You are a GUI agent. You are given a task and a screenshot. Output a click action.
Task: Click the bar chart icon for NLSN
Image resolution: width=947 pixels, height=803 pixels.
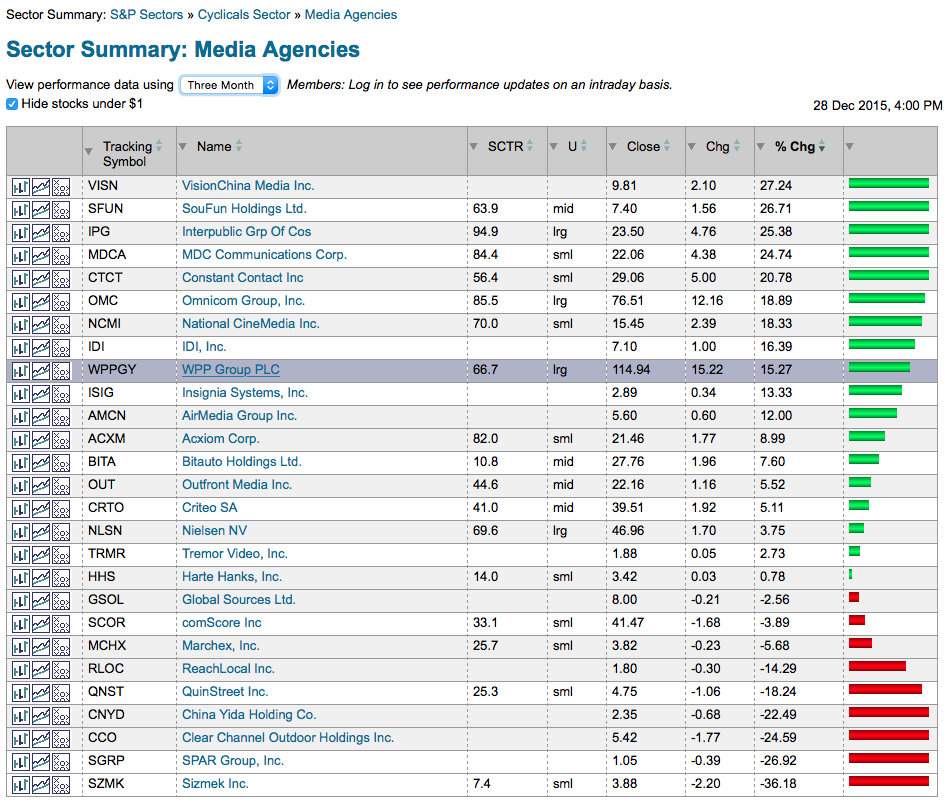tap(21, 532)
